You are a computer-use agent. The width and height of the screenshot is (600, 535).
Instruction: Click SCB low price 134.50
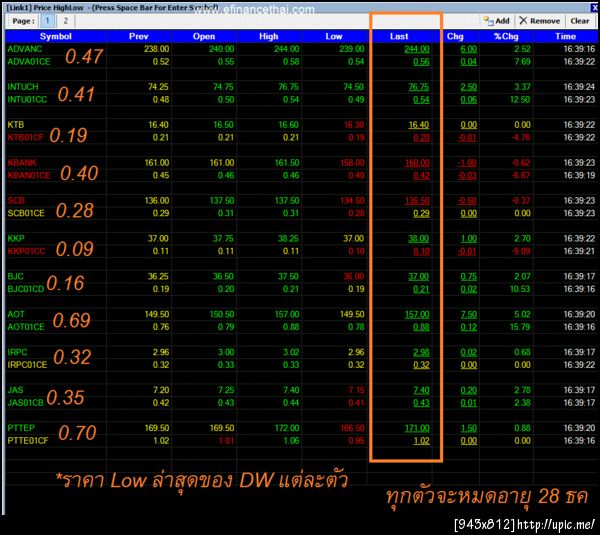[352, 201]
